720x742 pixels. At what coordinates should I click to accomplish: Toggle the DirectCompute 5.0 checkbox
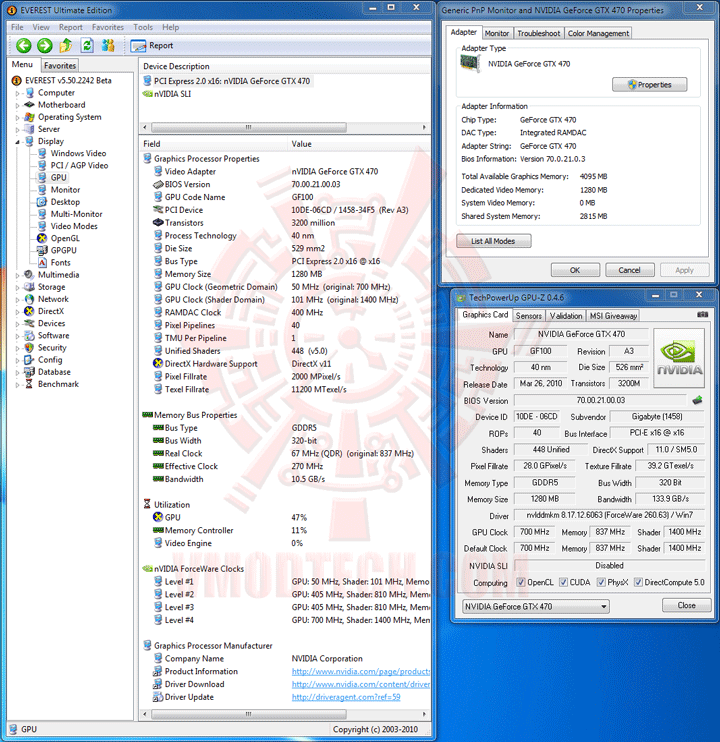click(x=638, y=582)
